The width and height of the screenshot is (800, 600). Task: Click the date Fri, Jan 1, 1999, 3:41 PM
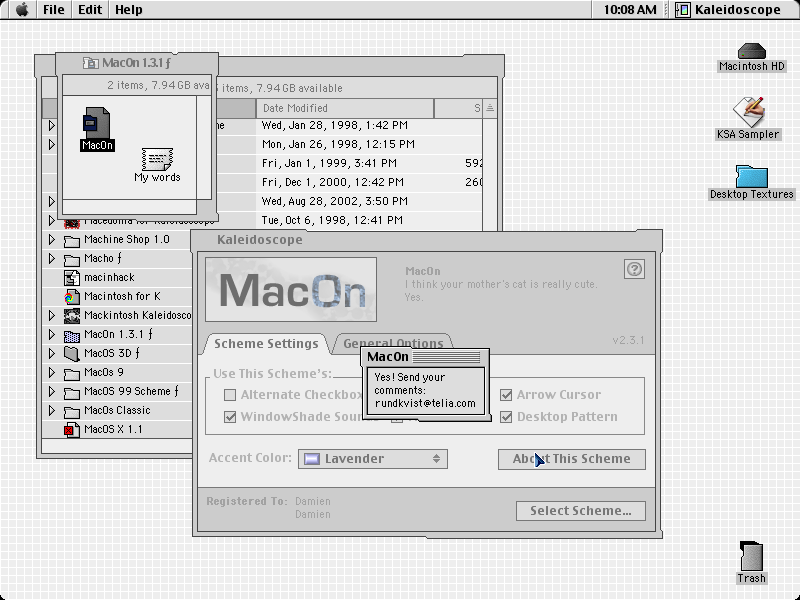click(x=329, y=163)
